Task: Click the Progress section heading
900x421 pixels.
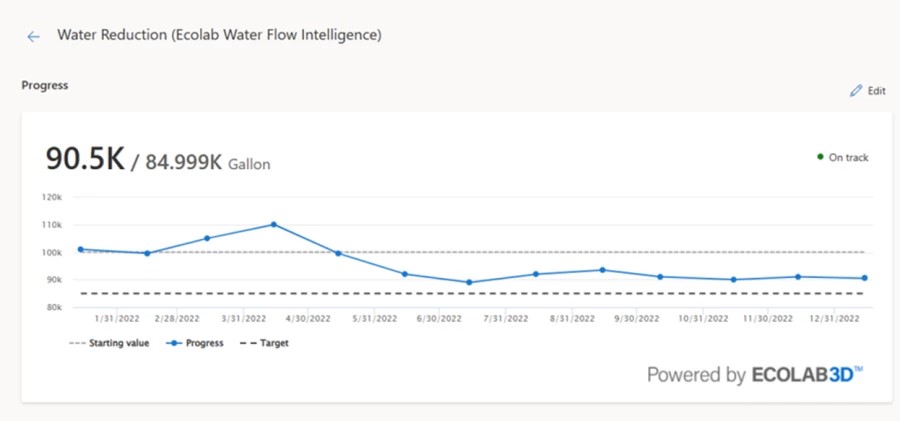Action: (x=45, y=86)
